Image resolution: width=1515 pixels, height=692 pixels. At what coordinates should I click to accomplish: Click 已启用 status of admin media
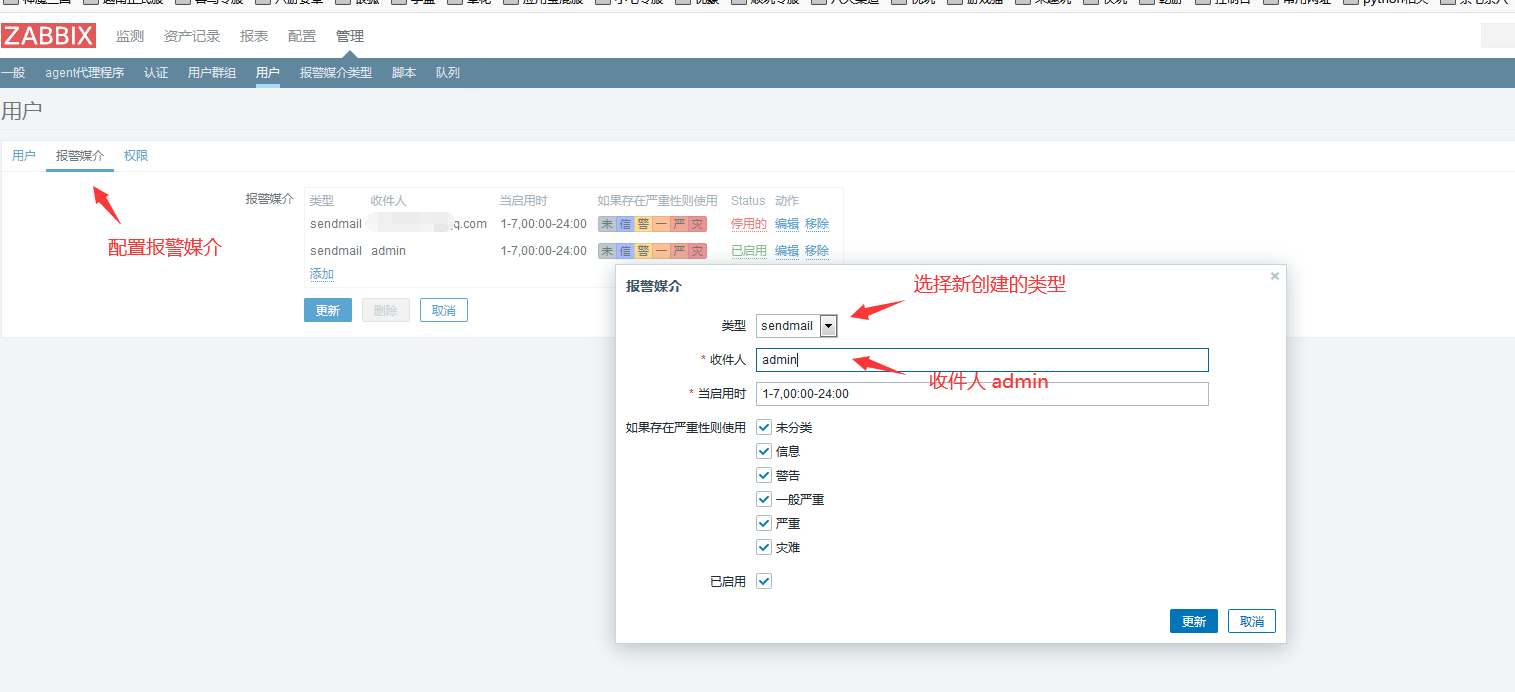pyautogui.click(x=748, y=251)
